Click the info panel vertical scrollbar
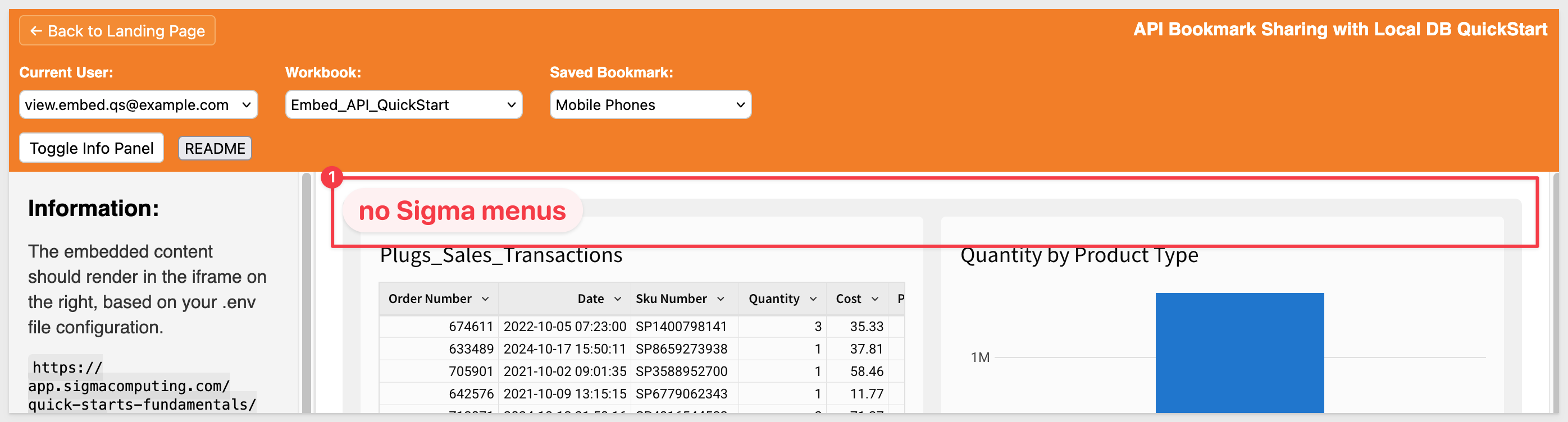Image resolution: width=1568 pixels, height=422 pixels. coord(306,293)
